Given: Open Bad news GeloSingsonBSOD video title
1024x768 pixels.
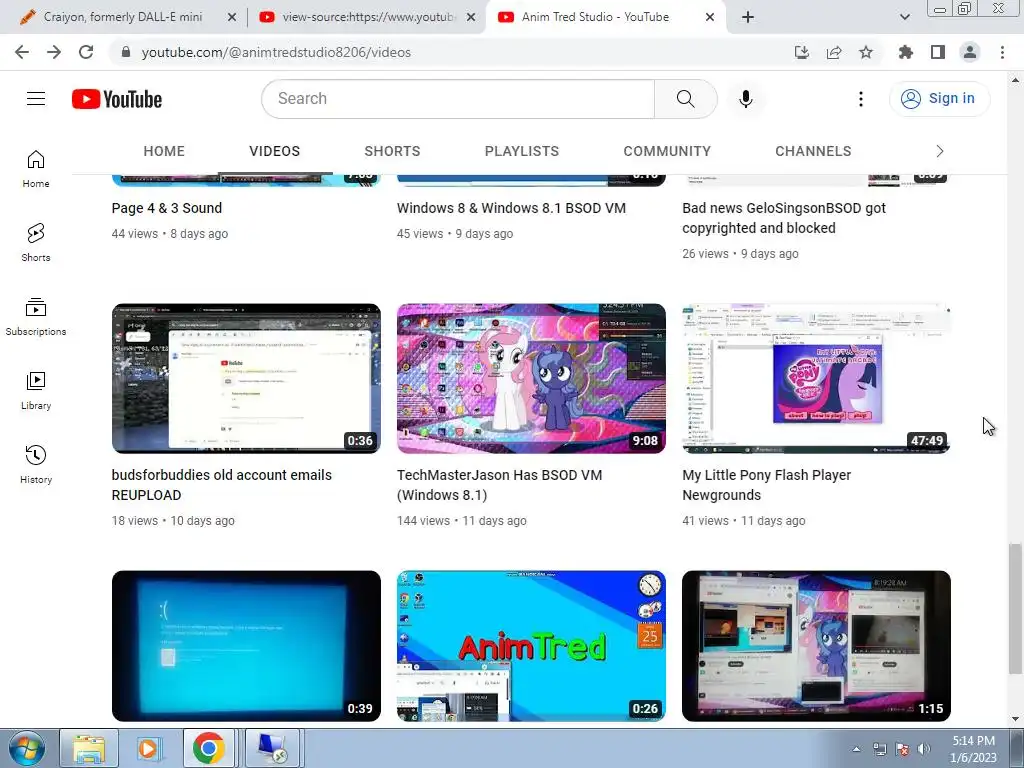Looking at the screenshot, I should click(784, 218).
